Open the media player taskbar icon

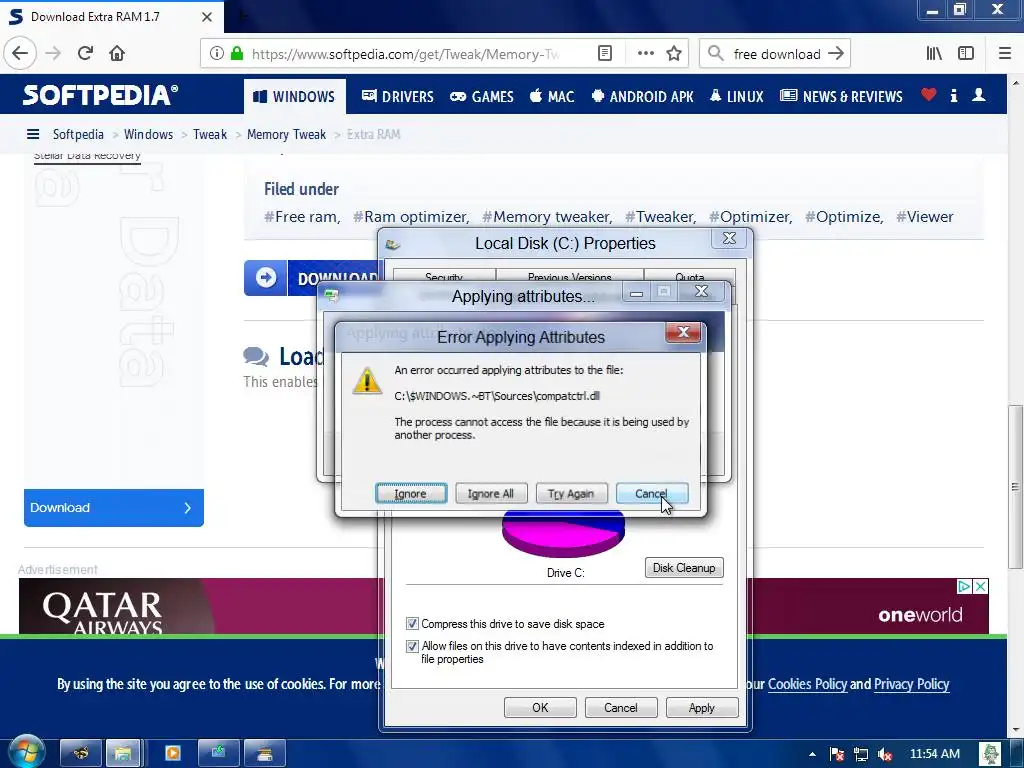coord(172,754)
